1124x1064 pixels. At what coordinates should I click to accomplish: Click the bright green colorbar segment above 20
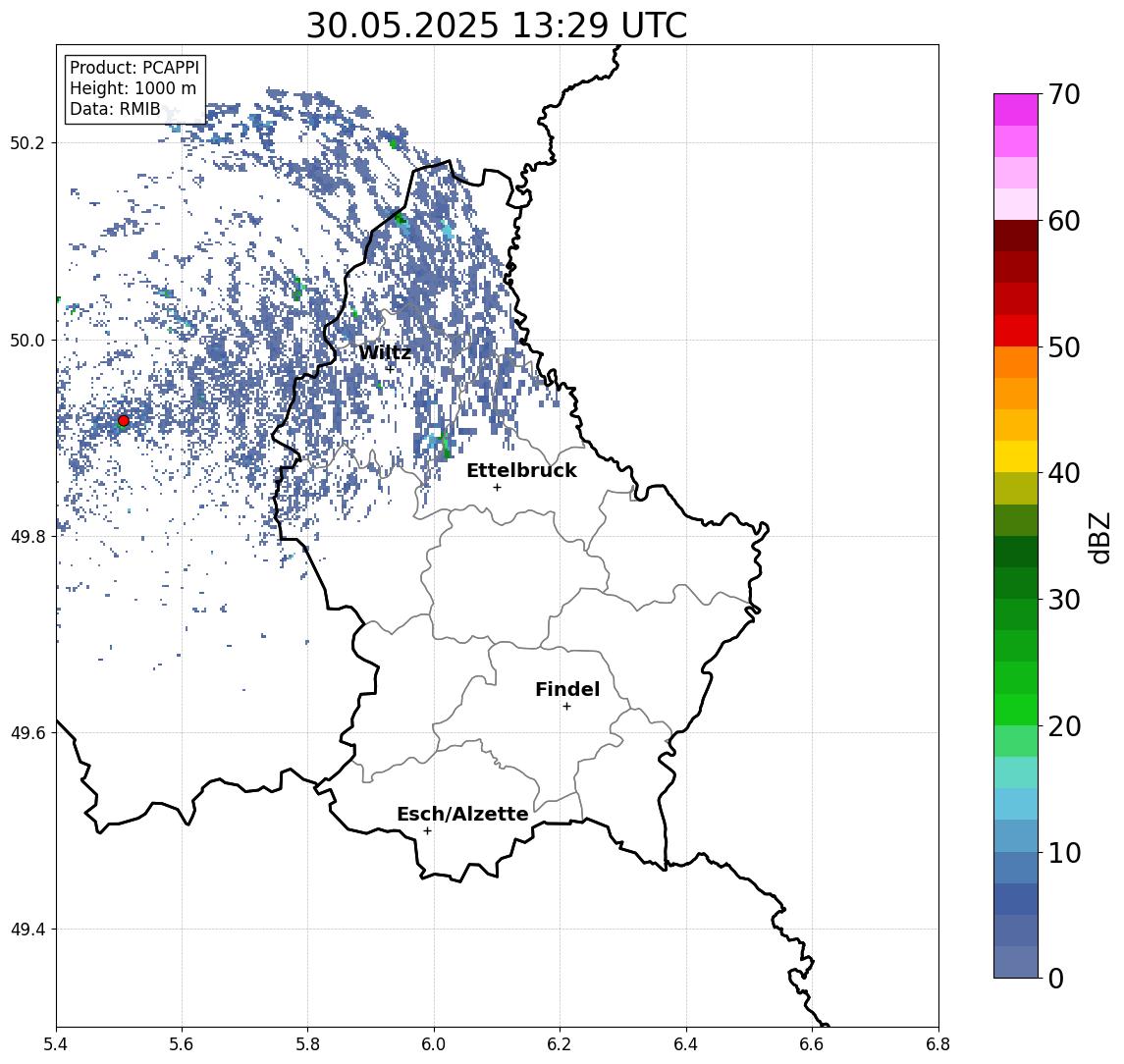(x=1016, y=709)
